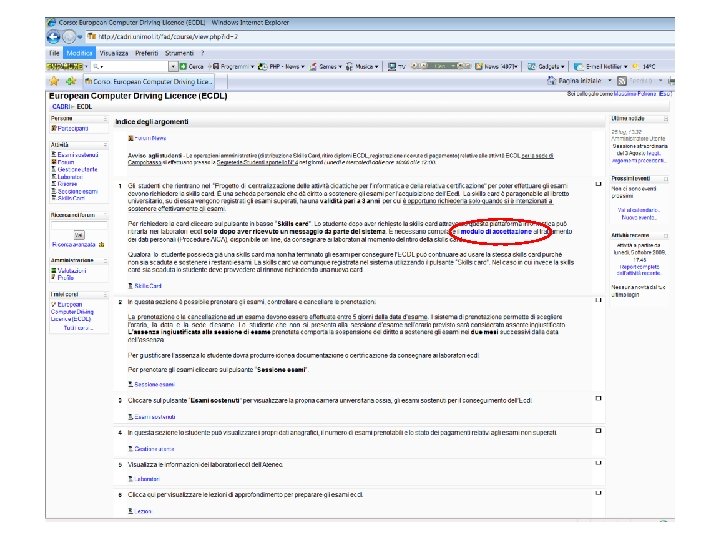This screenshot has width=720, height=540.
Task: Click the RSS feeds toolbar icon
Action: 622,81
